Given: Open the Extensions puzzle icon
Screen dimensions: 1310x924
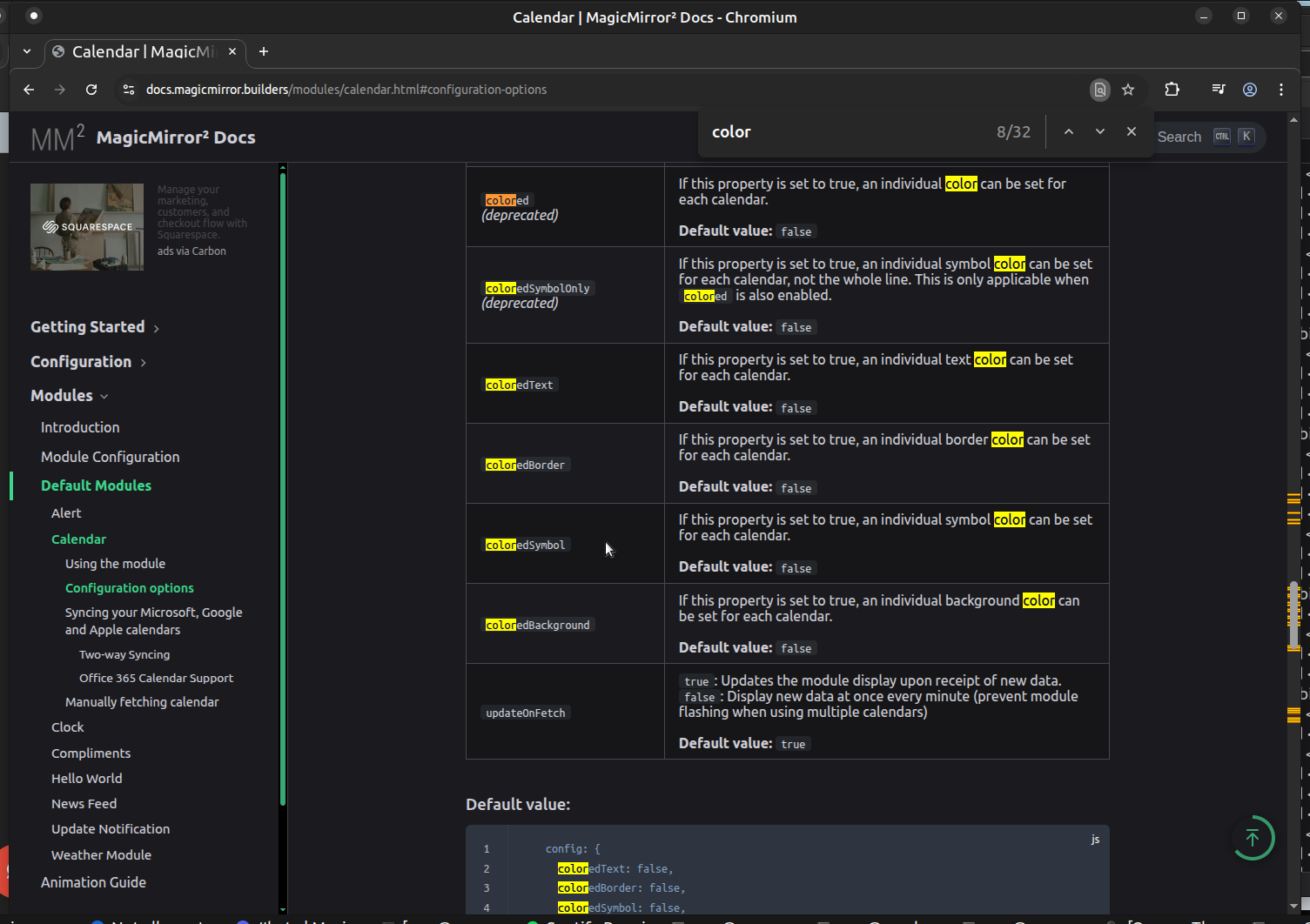Looking at the screenshot, I should click(1172, 90).
